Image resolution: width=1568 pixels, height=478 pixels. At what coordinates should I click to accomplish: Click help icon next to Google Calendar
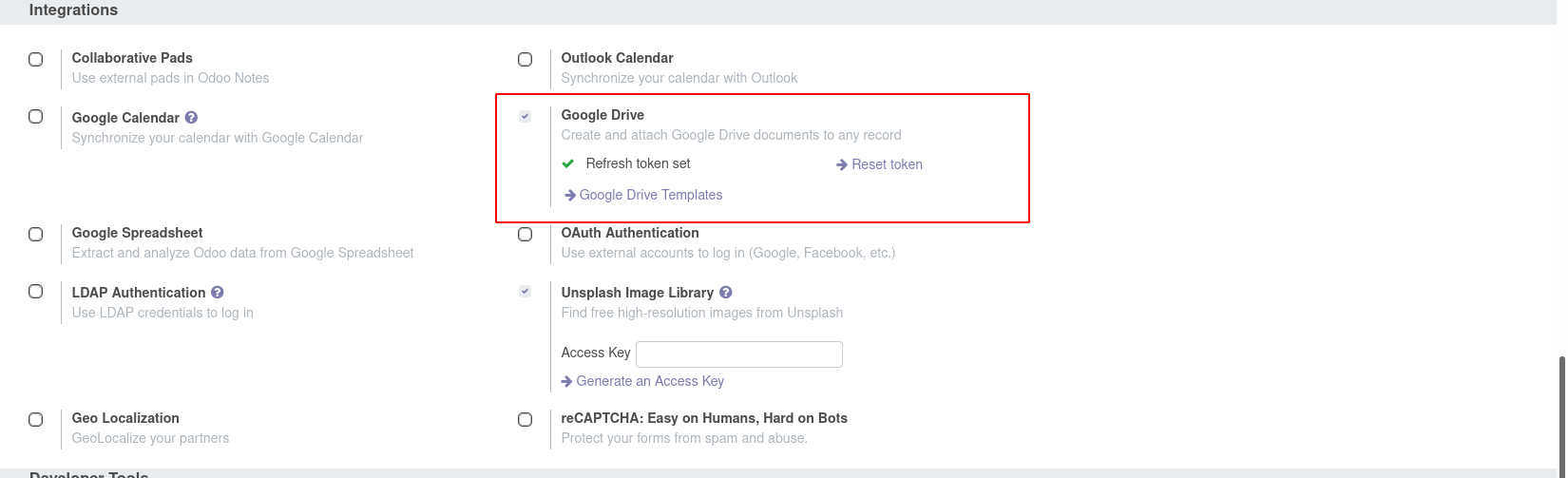(x=191, y=118)
